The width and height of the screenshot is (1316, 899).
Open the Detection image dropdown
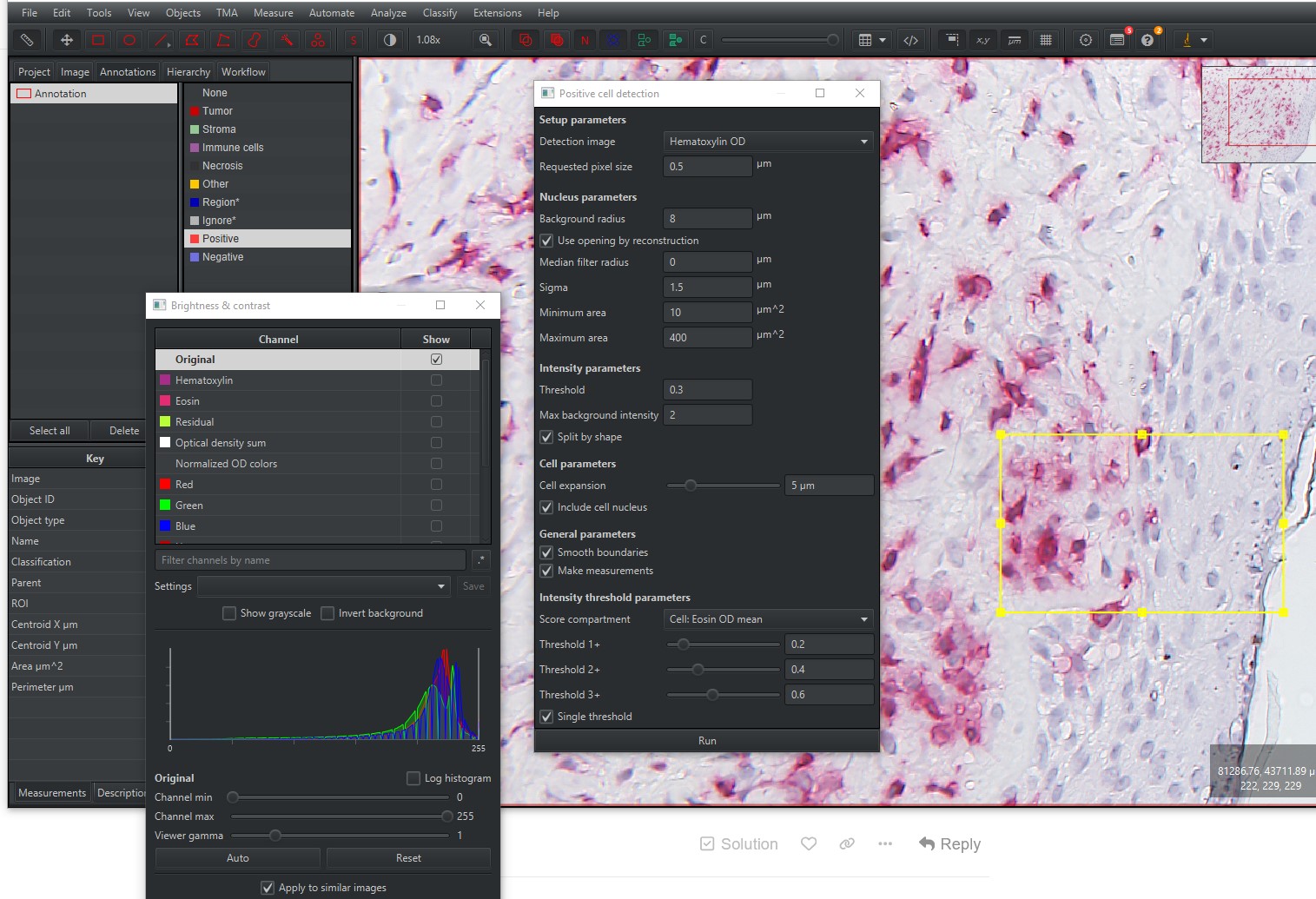pos(768,142)
